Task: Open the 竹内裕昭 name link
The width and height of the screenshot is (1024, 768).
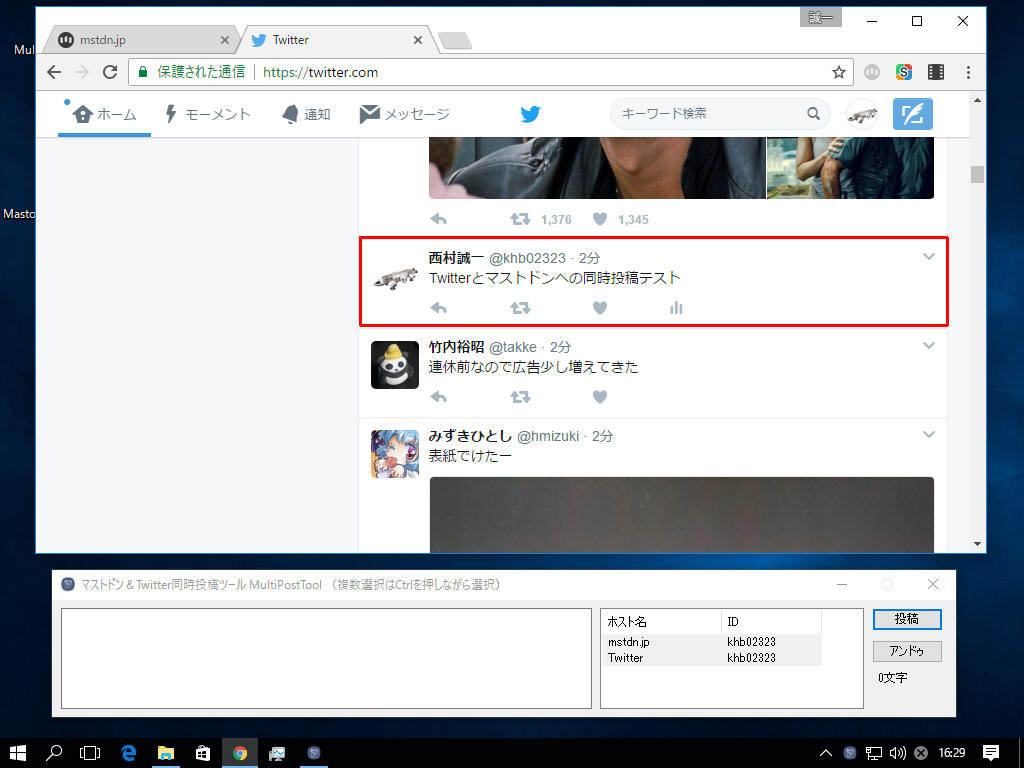Action: click(456, 347)
